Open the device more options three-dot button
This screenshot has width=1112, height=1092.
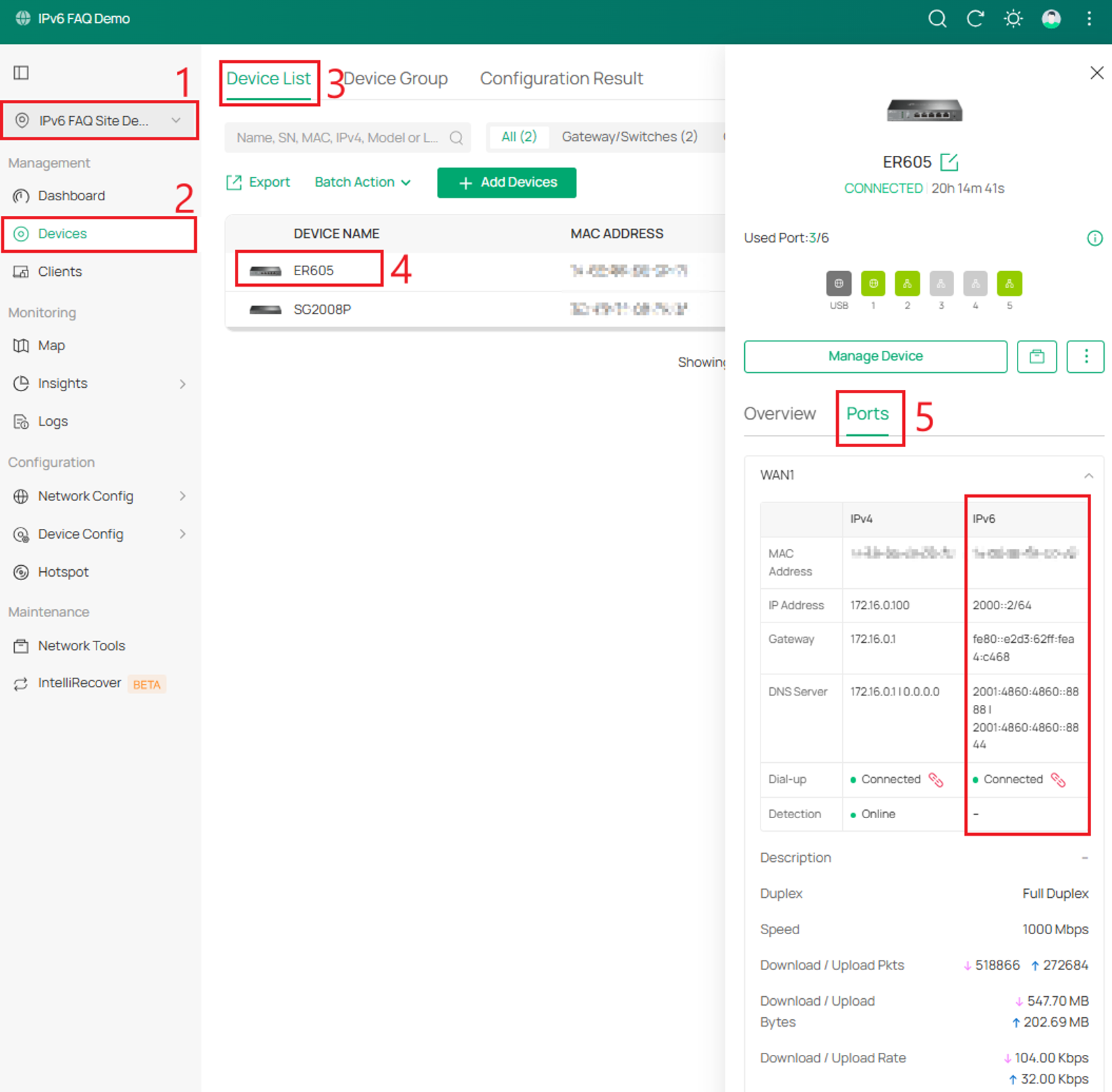[1086, 357]
